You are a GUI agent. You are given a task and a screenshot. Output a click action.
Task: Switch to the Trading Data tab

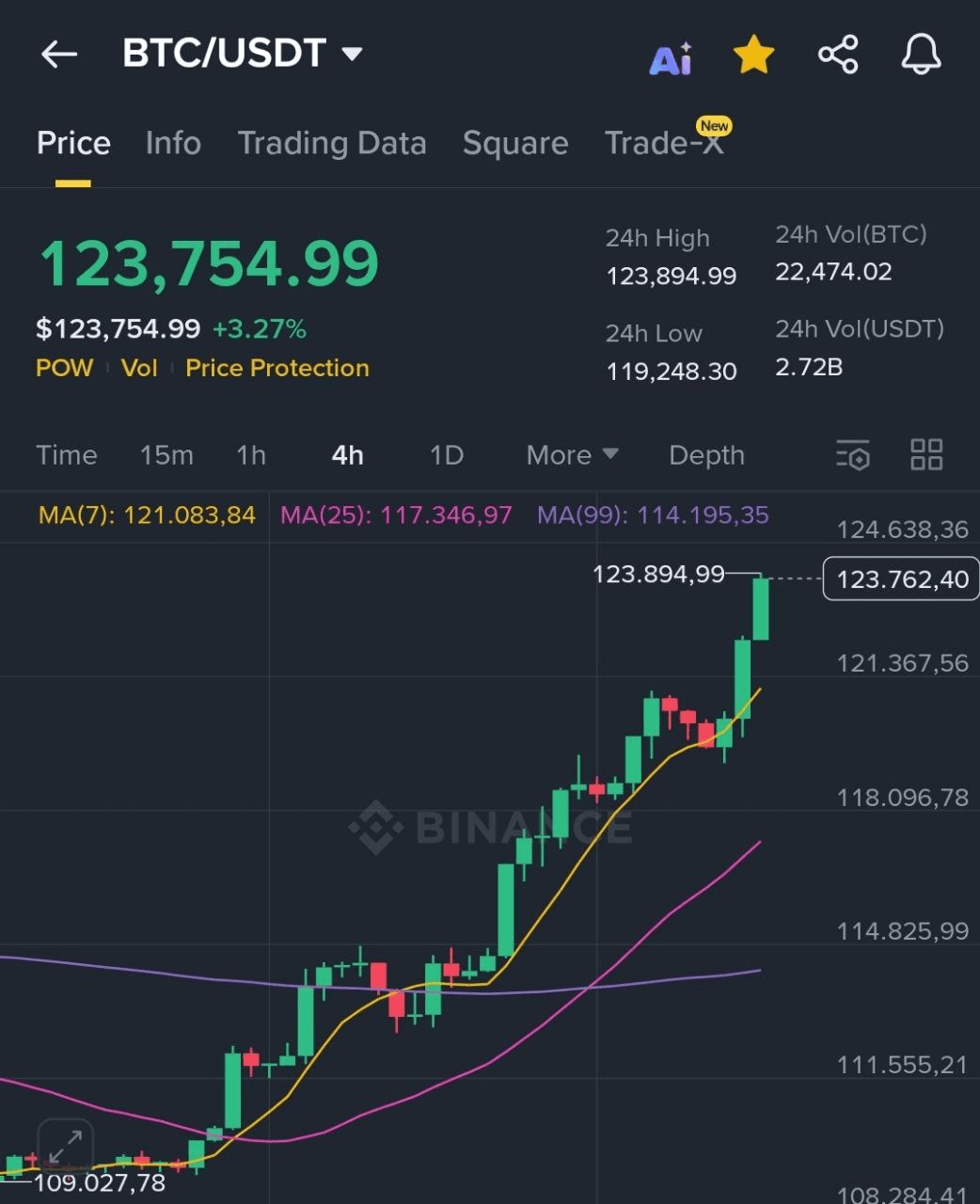tap(332, 143)
